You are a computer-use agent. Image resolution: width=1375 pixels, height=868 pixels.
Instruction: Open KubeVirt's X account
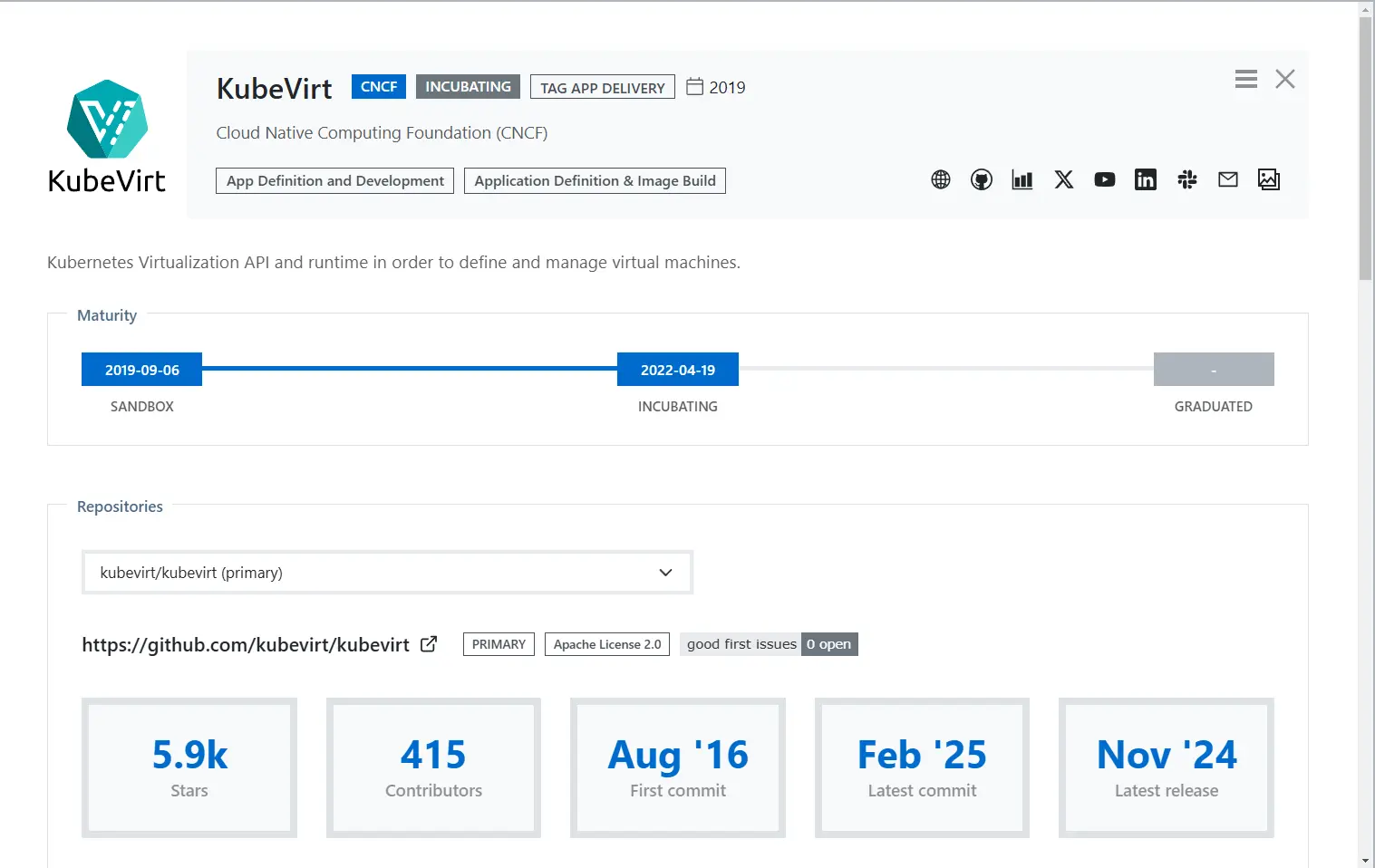pyautogui.click(x=1063, y=179)
